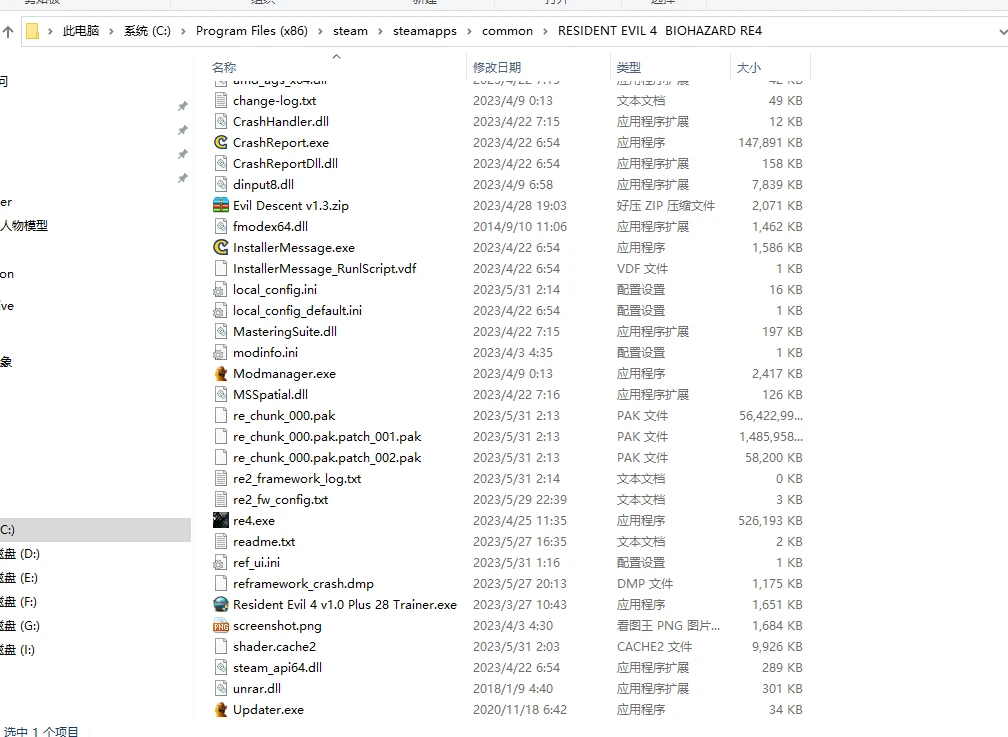Click the 2014/9/10 11:06 date cell
The height and width of the screenshot is (737, 1008).
[520, 226]
